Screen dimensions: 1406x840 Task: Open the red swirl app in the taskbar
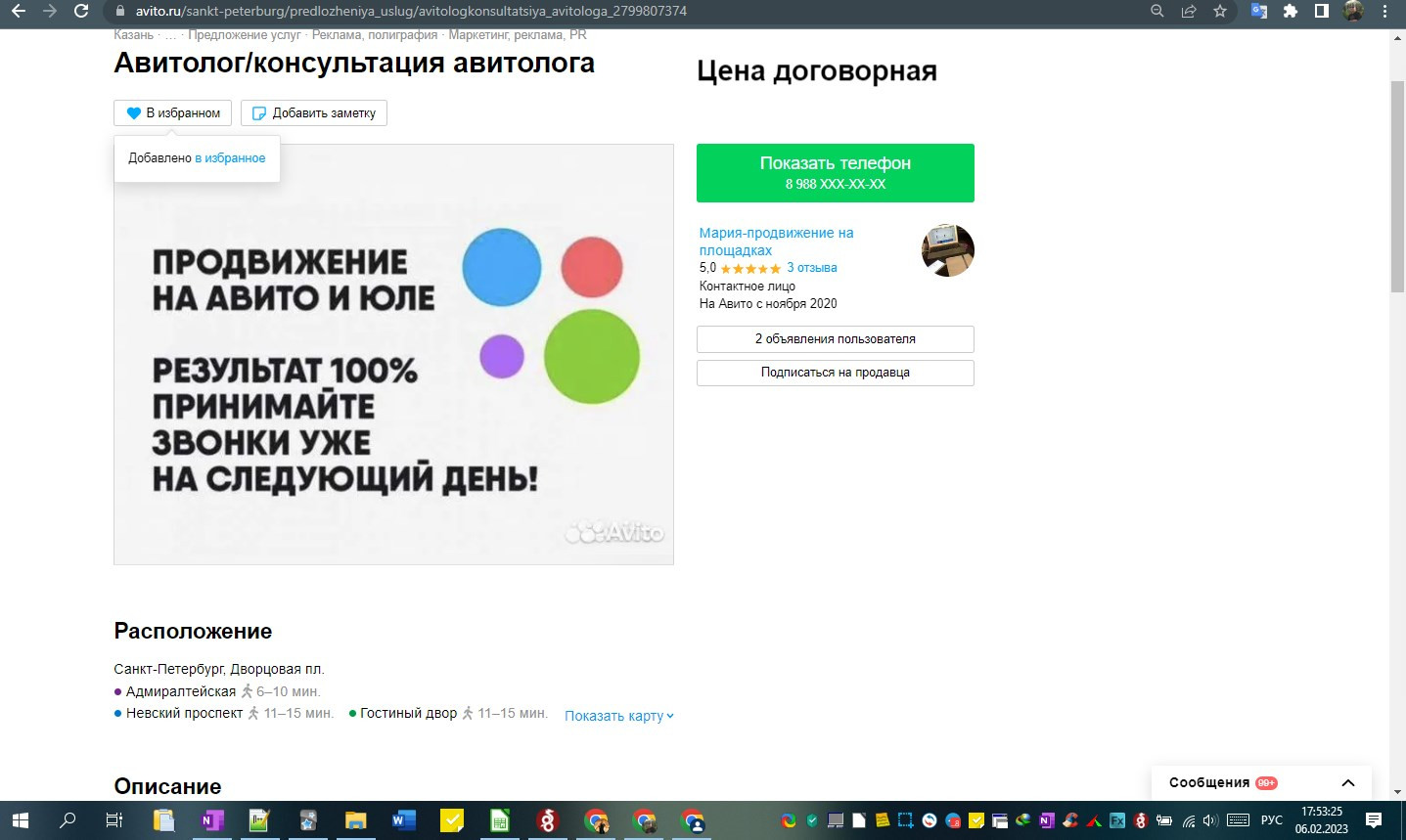(x=547, y=820)
